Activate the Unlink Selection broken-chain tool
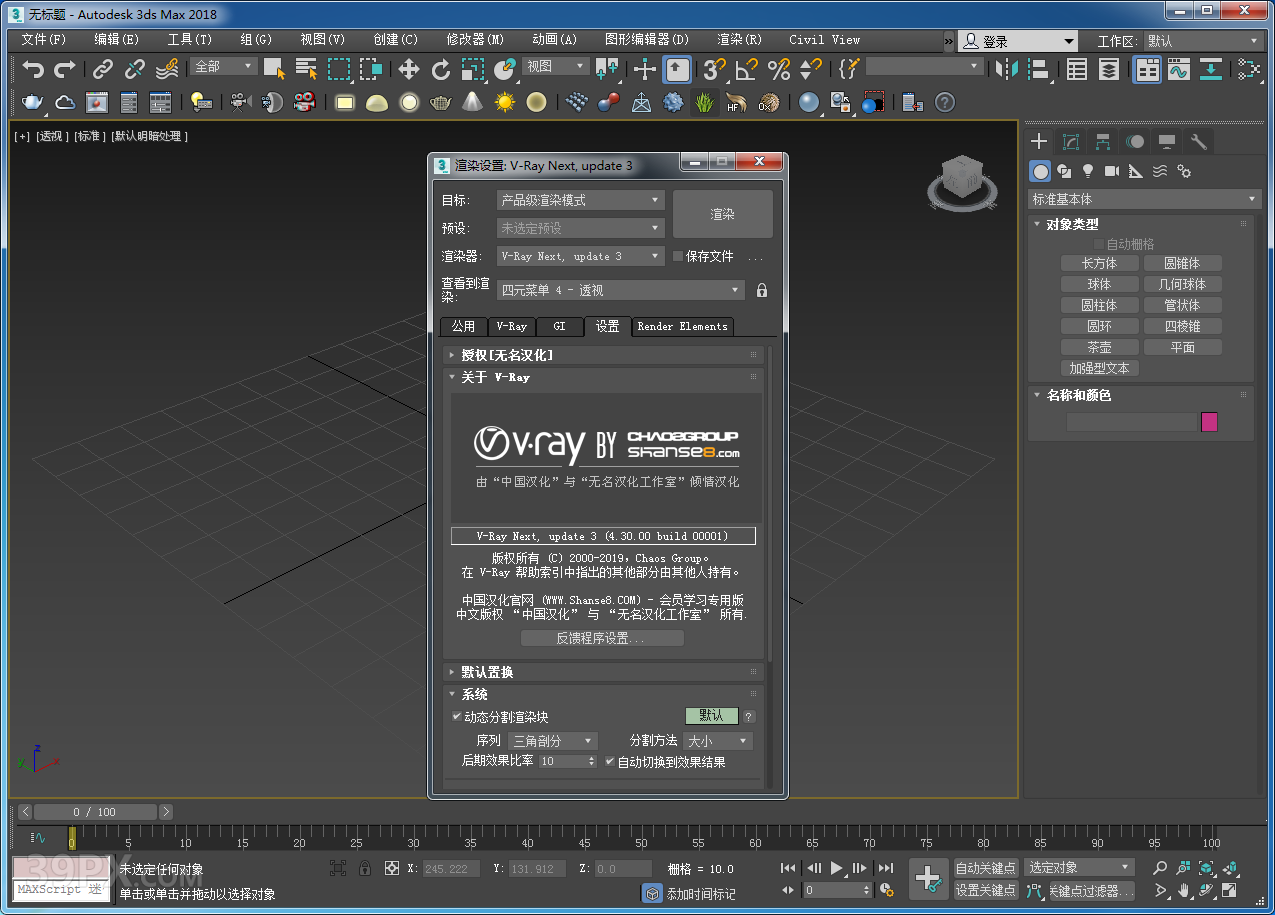The width and height of the screenshot is (1275, 915). (x=135, y=69)
